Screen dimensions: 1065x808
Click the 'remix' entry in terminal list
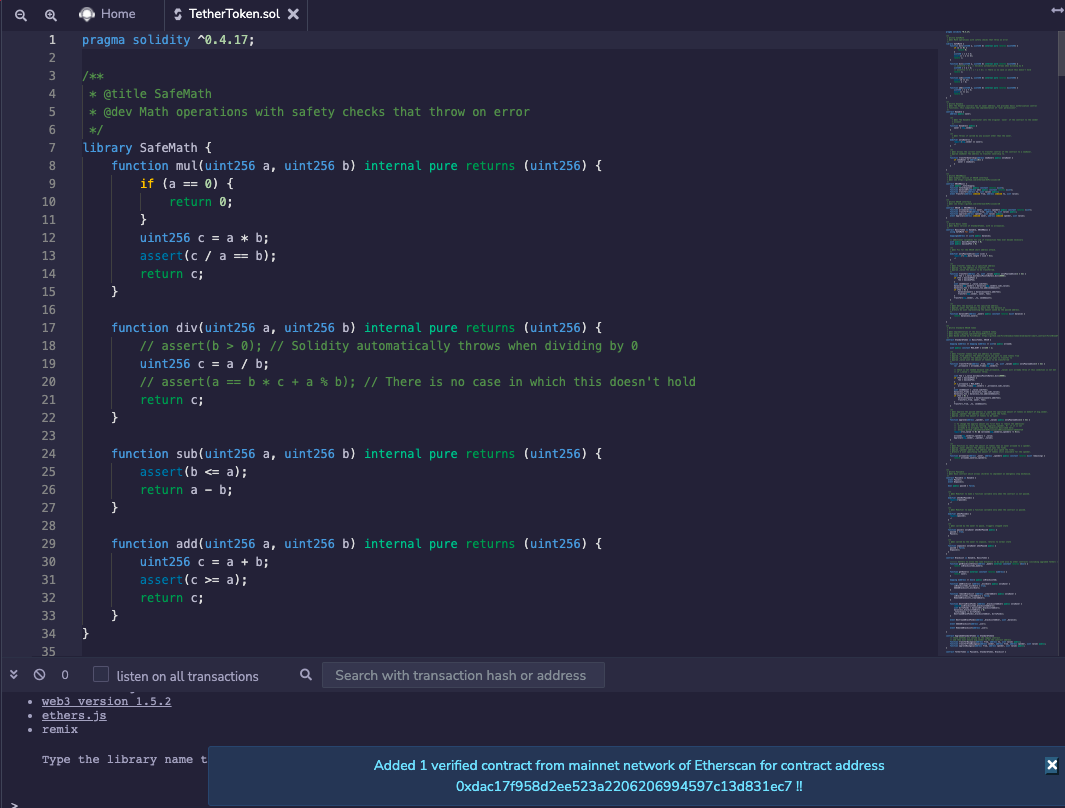[x=60, y=730]
